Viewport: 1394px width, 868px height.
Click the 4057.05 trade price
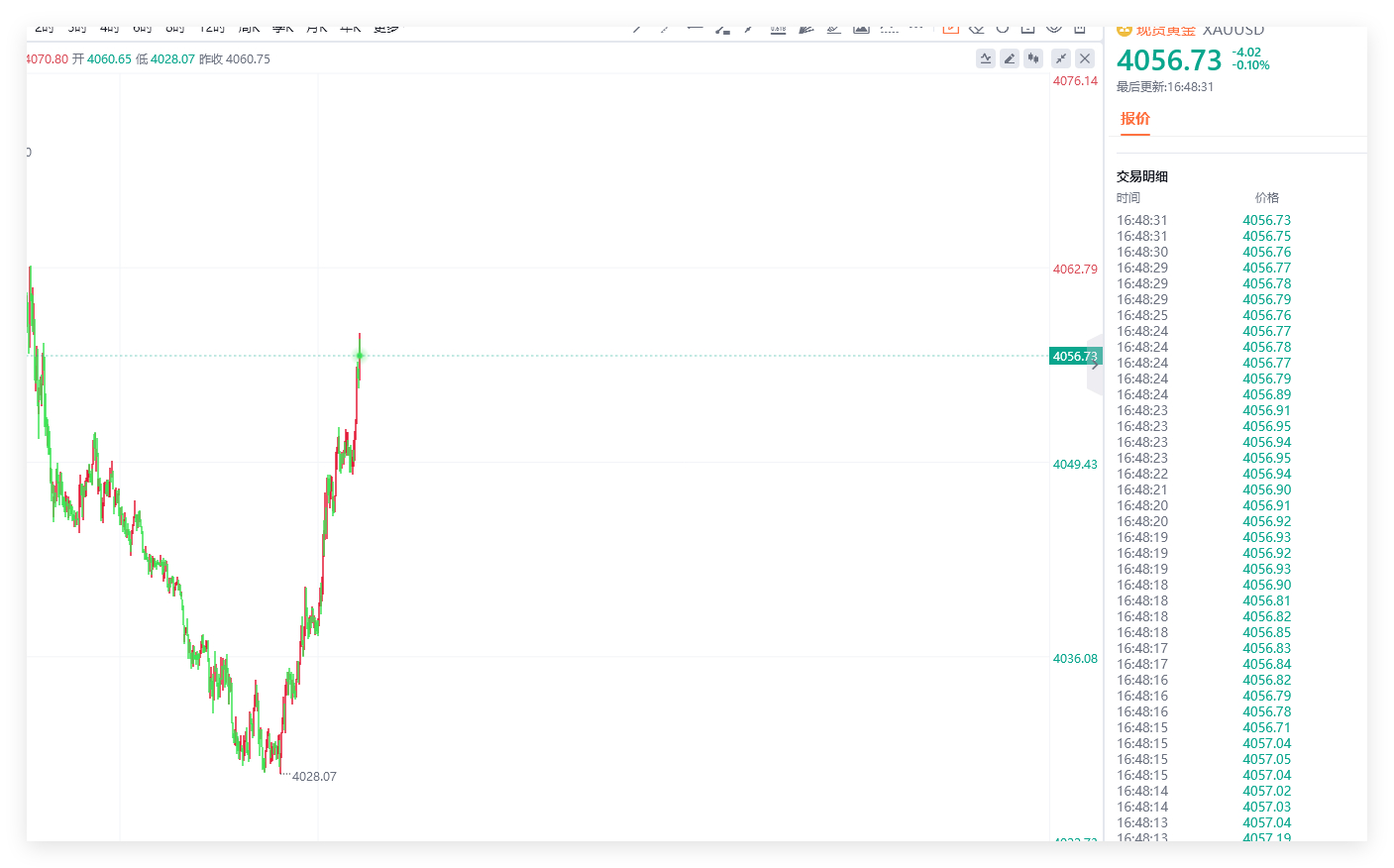pyautogui.click(x=1267, y=760)
